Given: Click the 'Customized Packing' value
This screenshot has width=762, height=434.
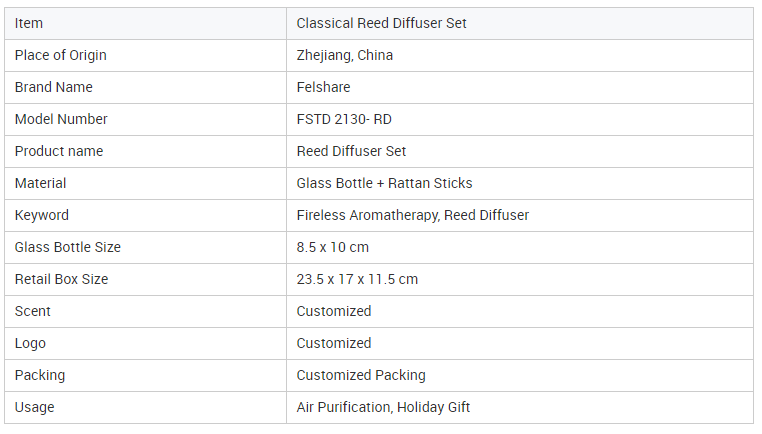Looking at the screenshot, I should pos(360,375).
